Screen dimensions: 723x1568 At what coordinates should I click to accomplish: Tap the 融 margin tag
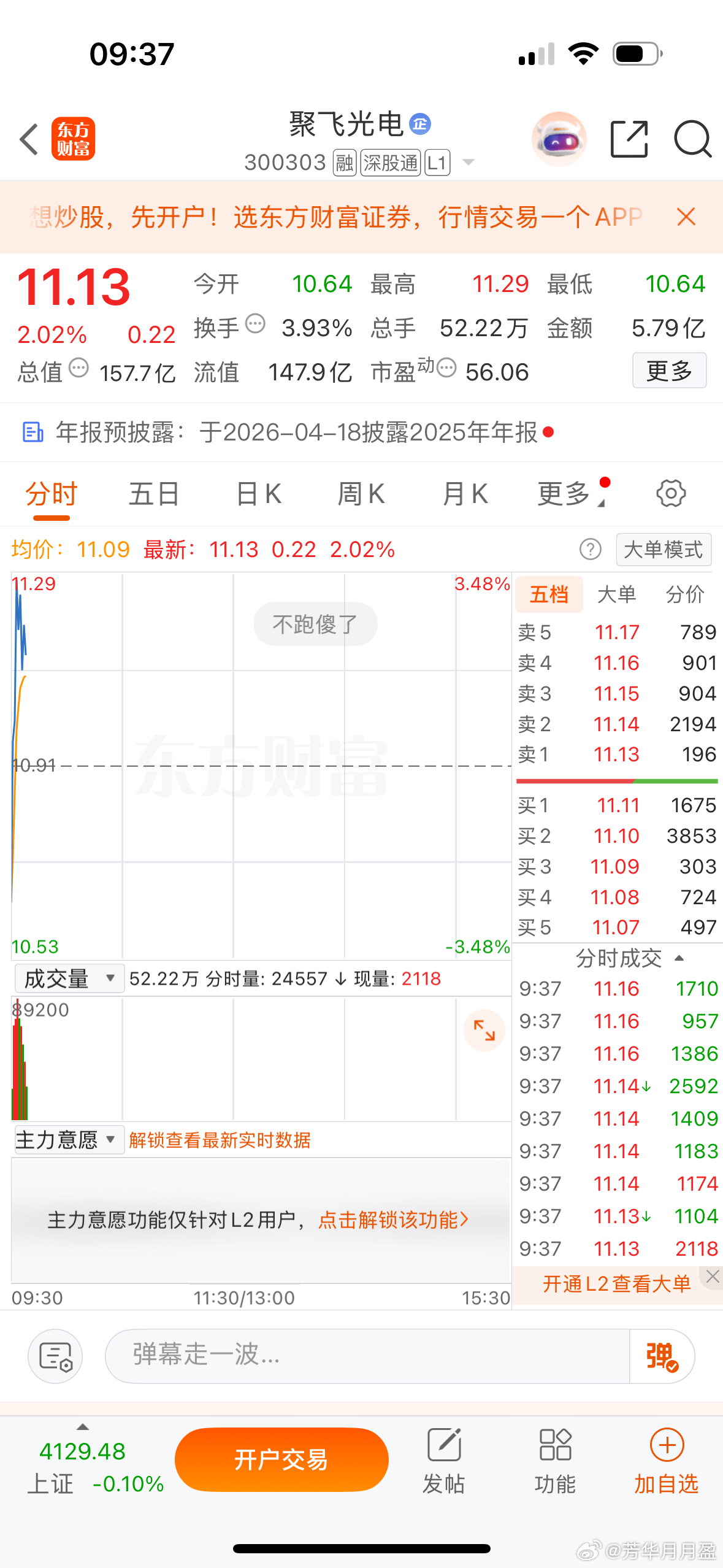(345, 163)
